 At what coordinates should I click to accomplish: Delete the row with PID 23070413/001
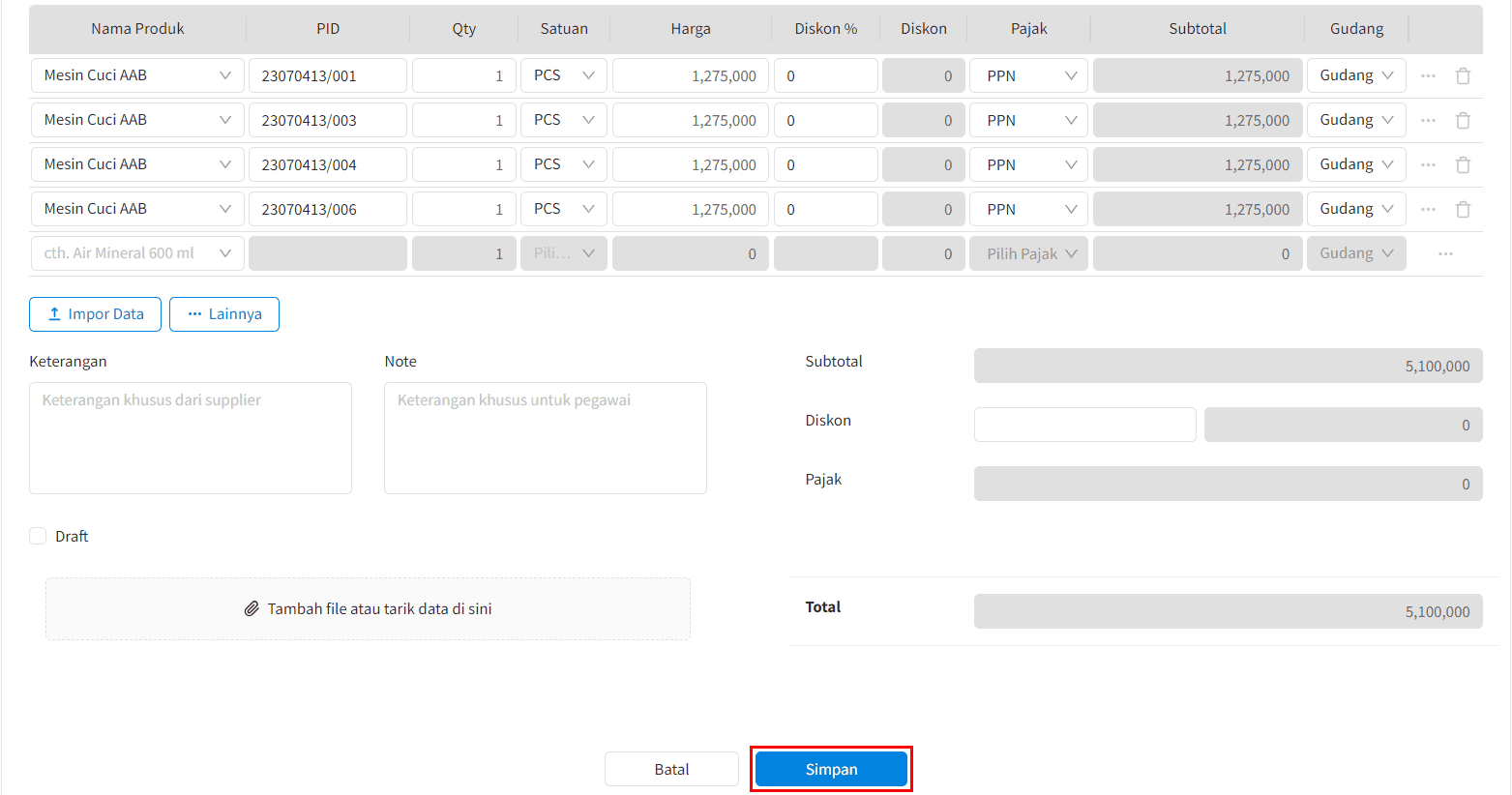(x=1463, y=75)
